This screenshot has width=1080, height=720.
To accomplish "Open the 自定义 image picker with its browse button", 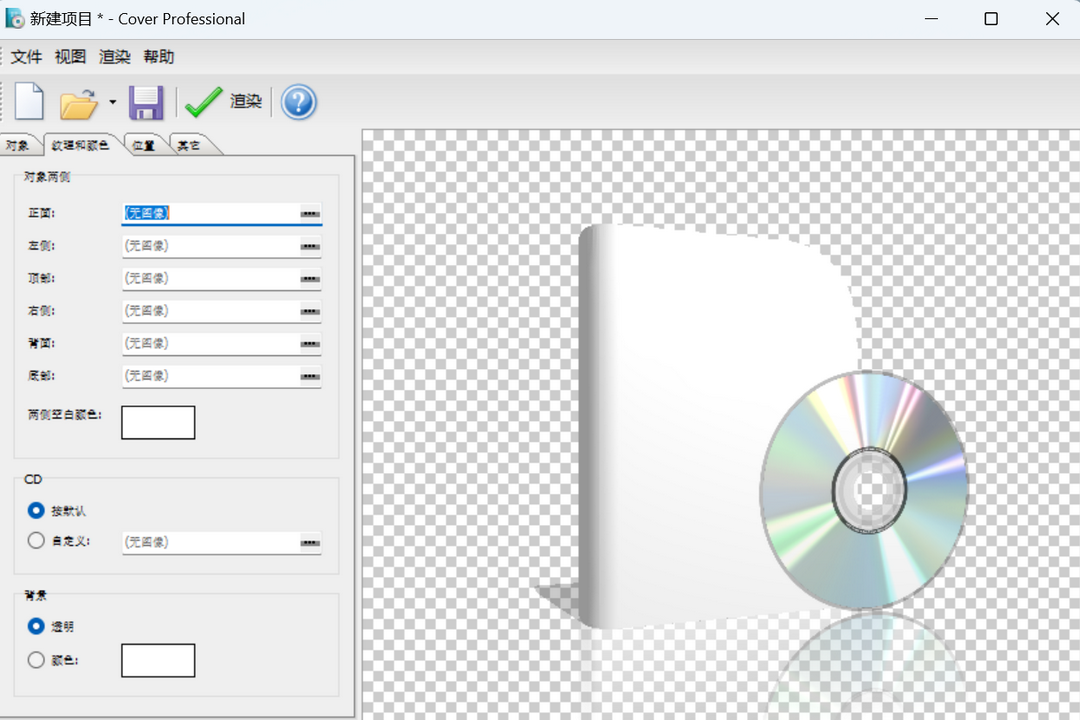I will (310, 542).
